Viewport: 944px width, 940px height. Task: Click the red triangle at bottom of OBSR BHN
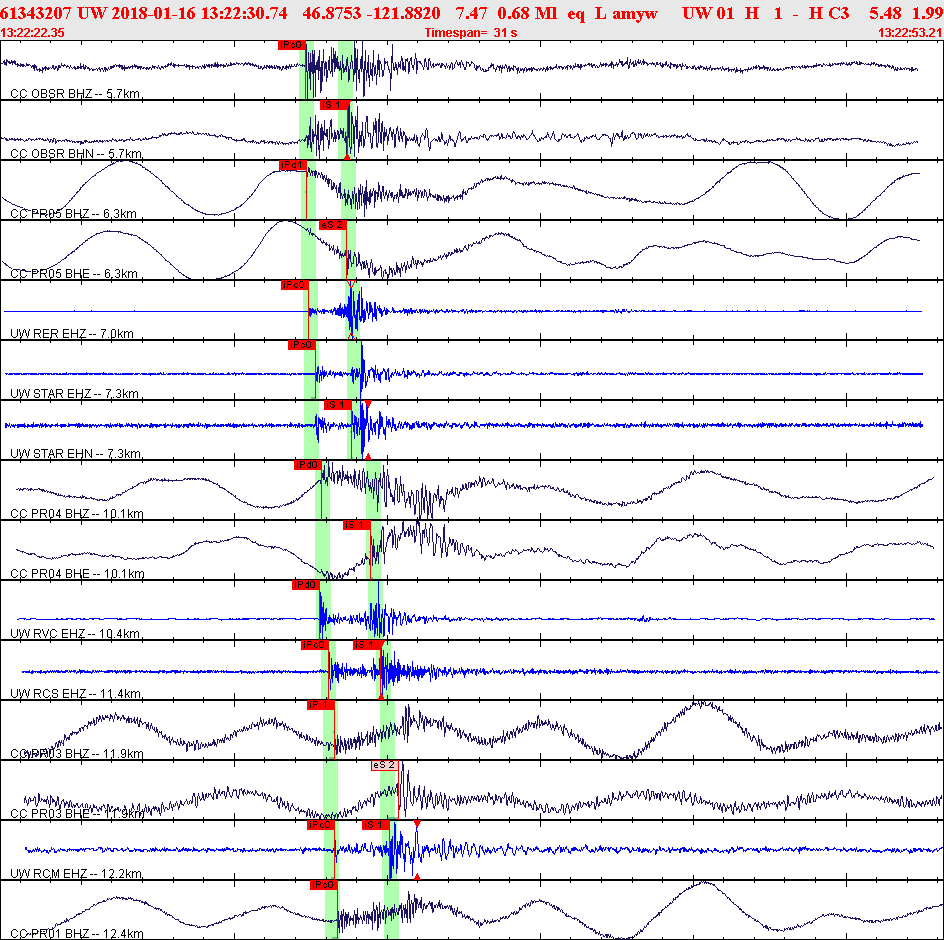pyautogui.click(x=347, y=157)
